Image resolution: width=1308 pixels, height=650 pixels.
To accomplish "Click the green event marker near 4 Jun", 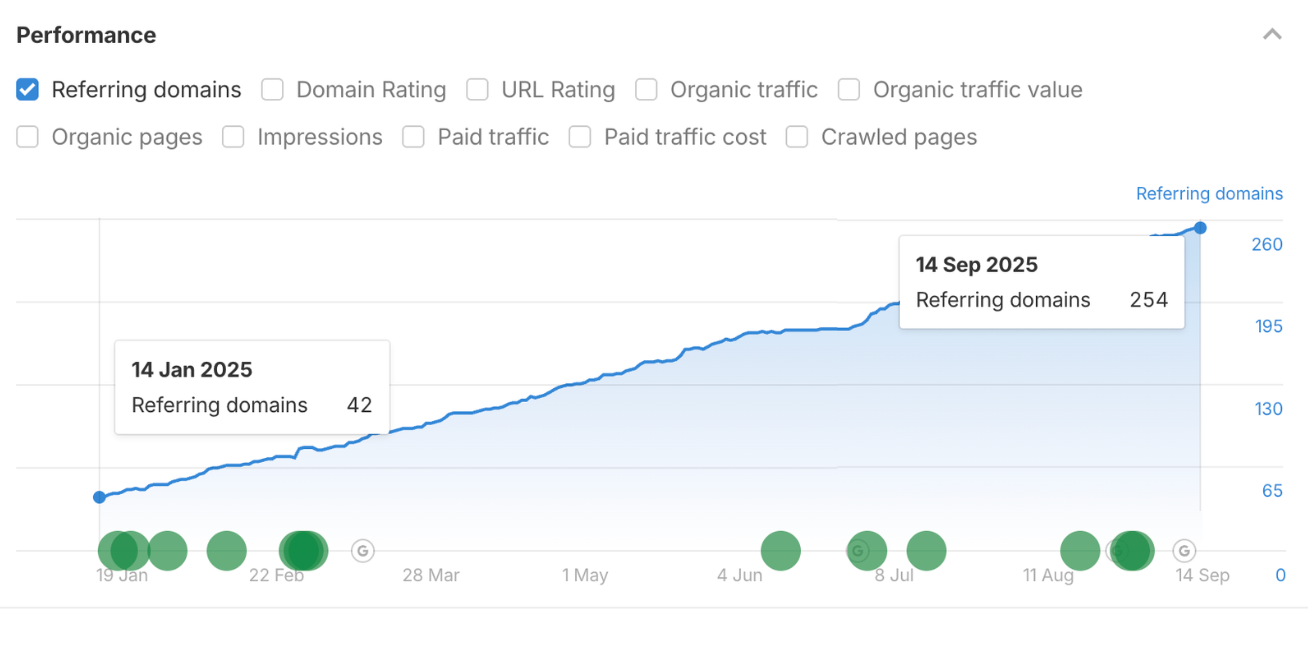I will (x=781, y=550).
